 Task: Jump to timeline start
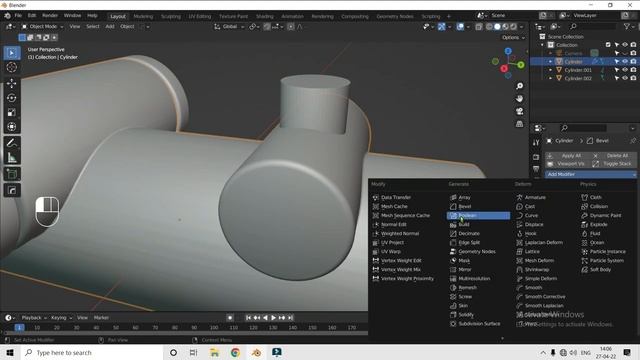(248, 318)
